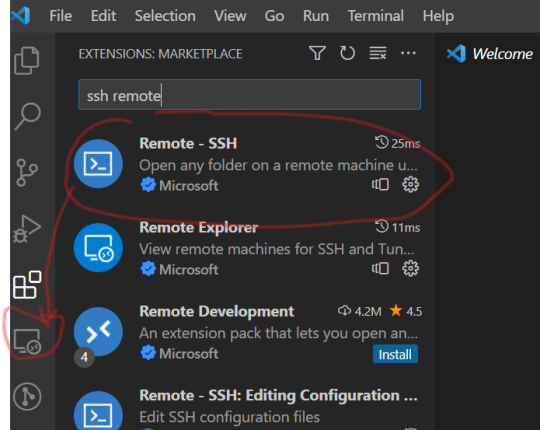Screen dimensions: 540x430
Task: Open the Source Control view
Action: [x=27, y=172]
